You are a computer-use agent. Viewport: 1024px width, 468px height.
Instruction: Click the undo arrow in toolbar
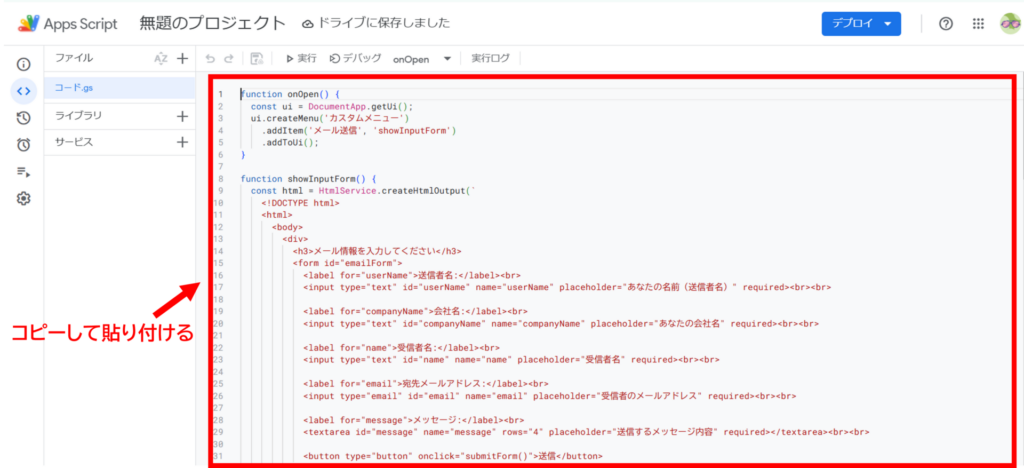[210, 59]
